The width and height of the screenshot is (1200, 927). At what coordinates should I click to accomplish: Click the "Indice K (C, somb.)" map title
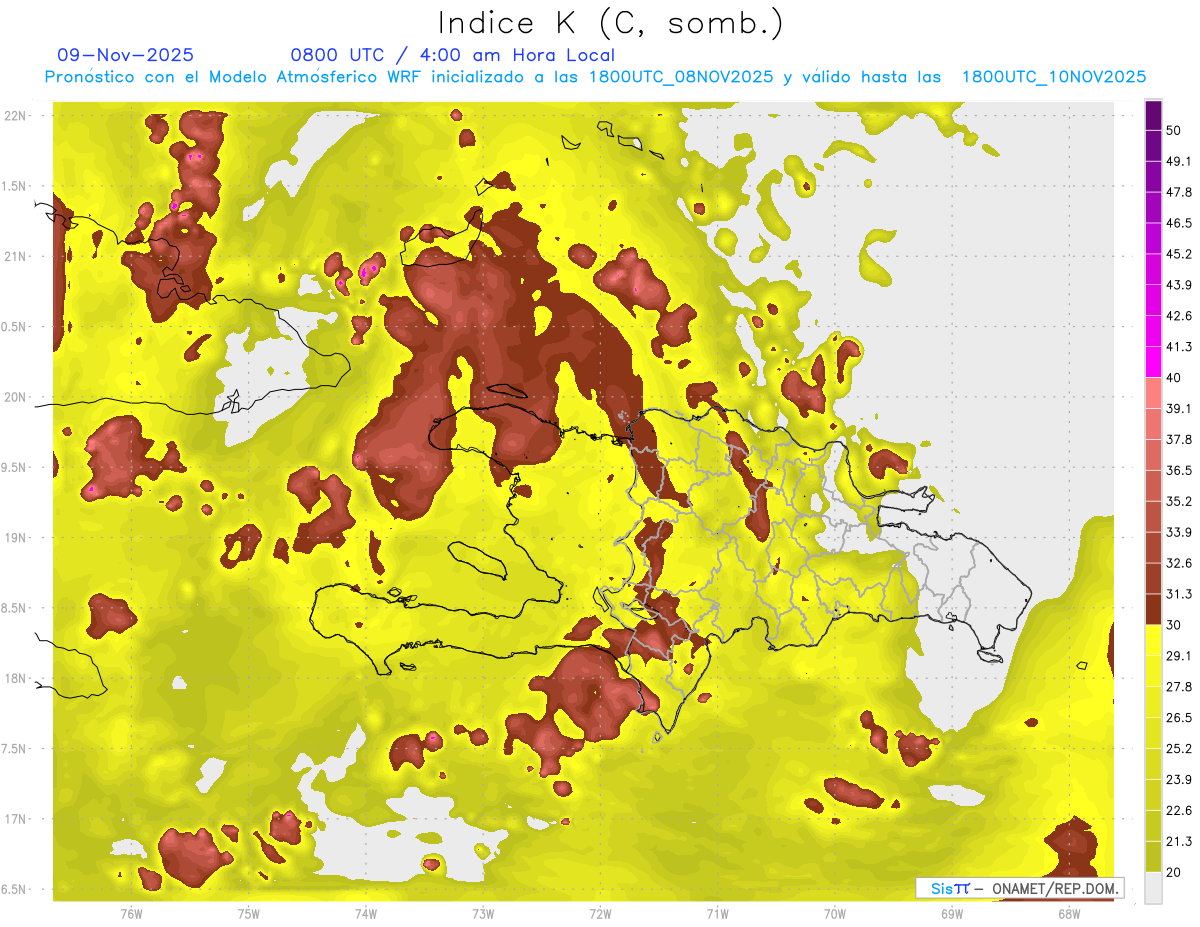tap(611, 23)
